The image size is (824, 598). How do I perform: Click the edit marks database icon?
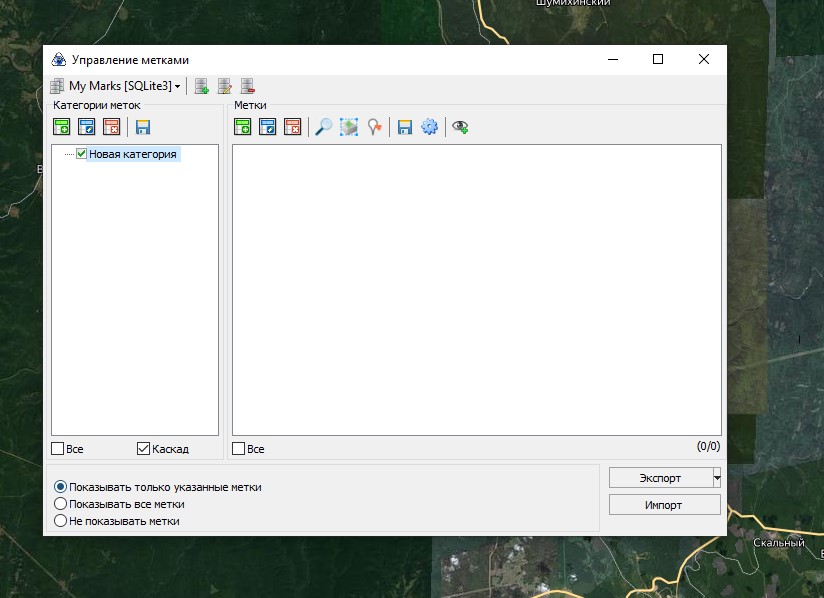point(225,87)
